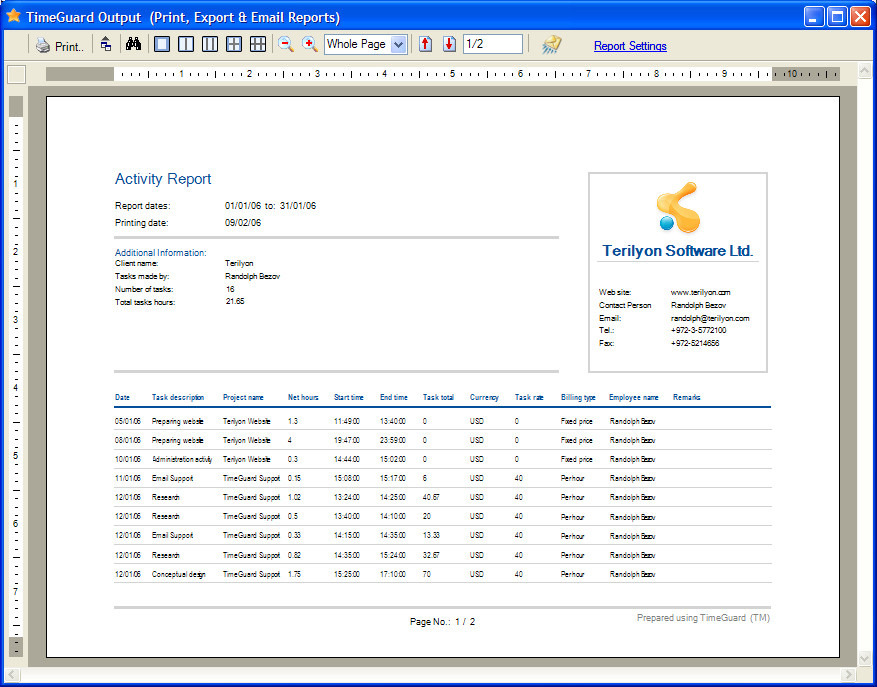Click the Task description column header
Screen dimensions: 877x687
point(178,397)
